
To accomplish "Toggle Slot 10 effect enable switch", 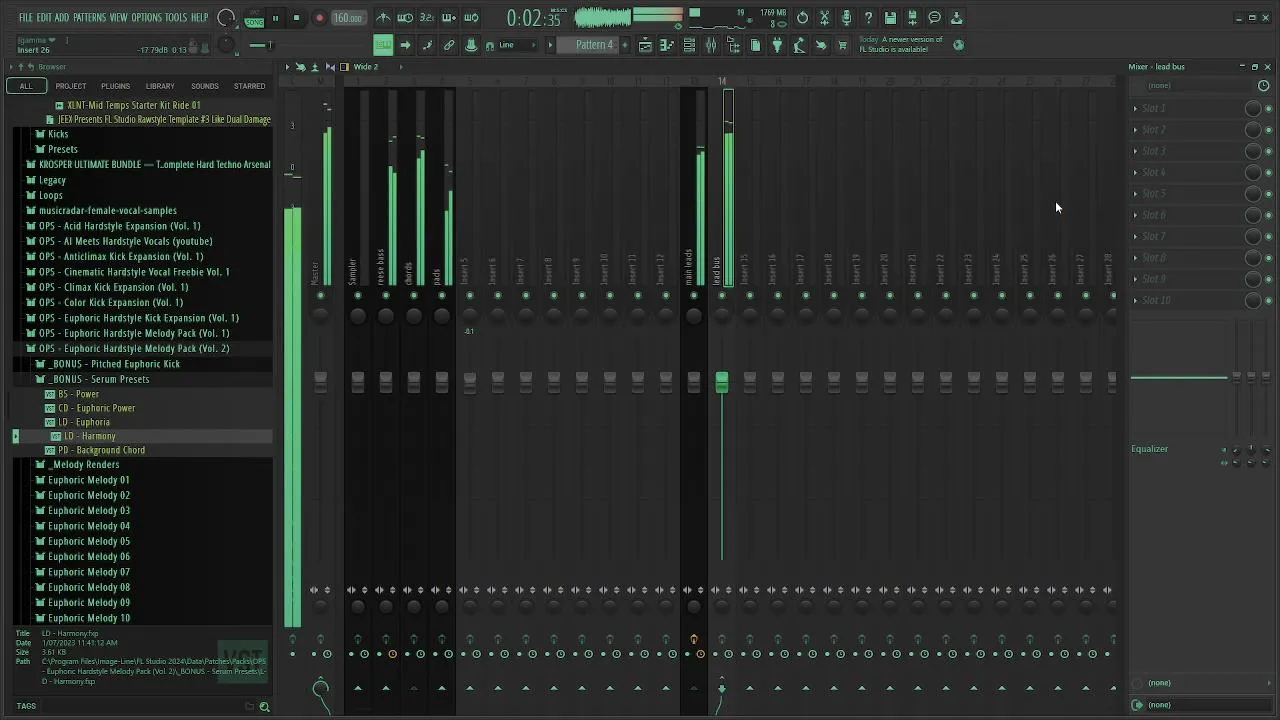I will (x=1269, y=300).
